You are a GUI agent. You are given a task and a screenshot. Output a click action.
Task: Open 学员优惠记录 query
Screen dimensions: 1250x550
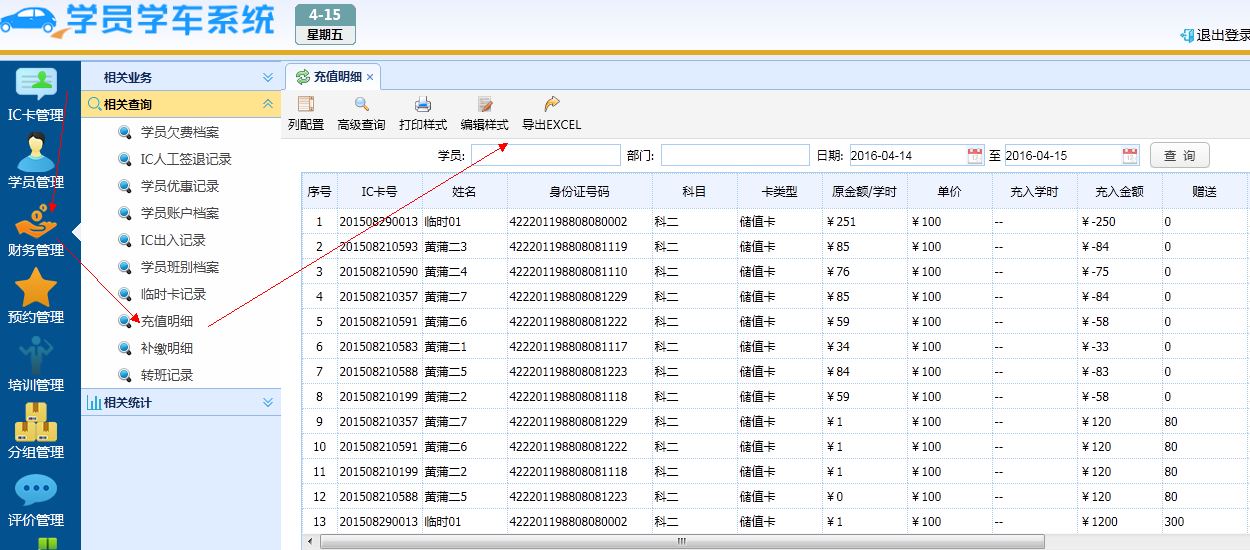[180, 186]
